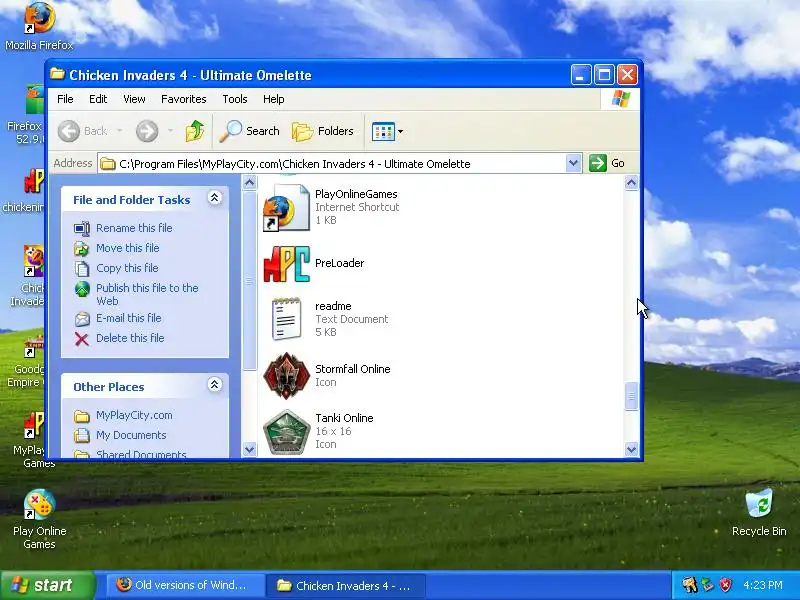Click Copy this file
This screenshot has width=800, height=600.
coord(127,268)
